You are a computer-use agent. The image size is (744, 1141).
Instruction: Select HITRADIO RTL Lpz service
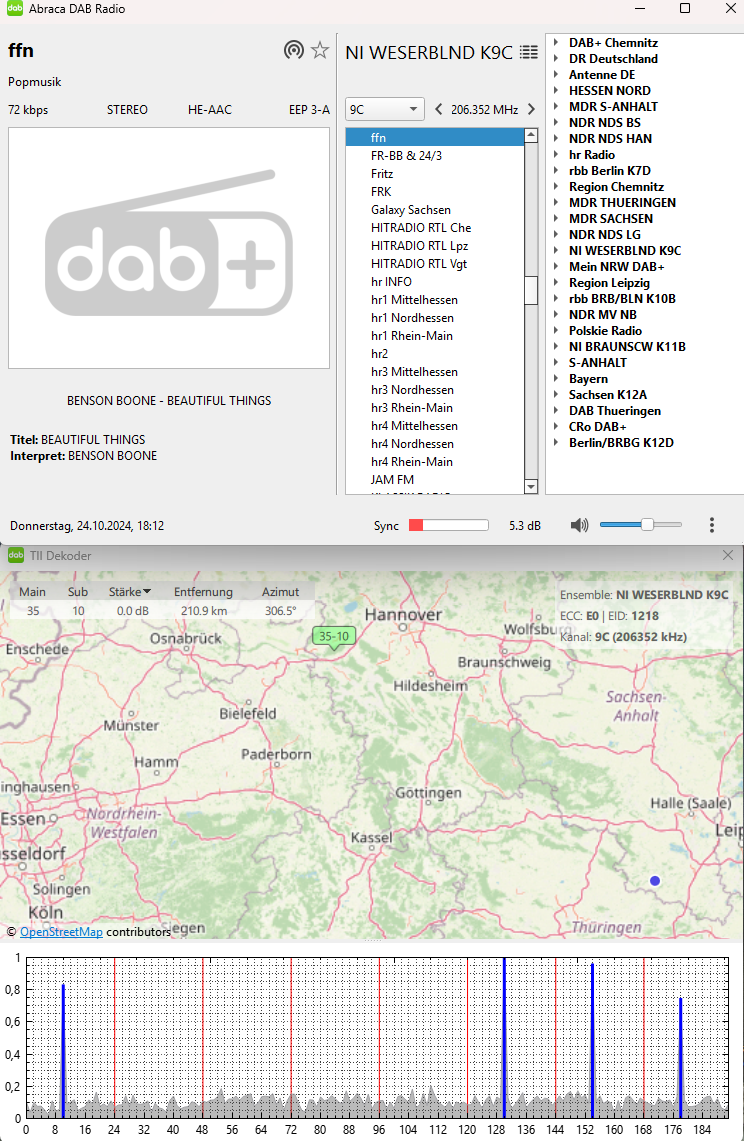[435, 246]
